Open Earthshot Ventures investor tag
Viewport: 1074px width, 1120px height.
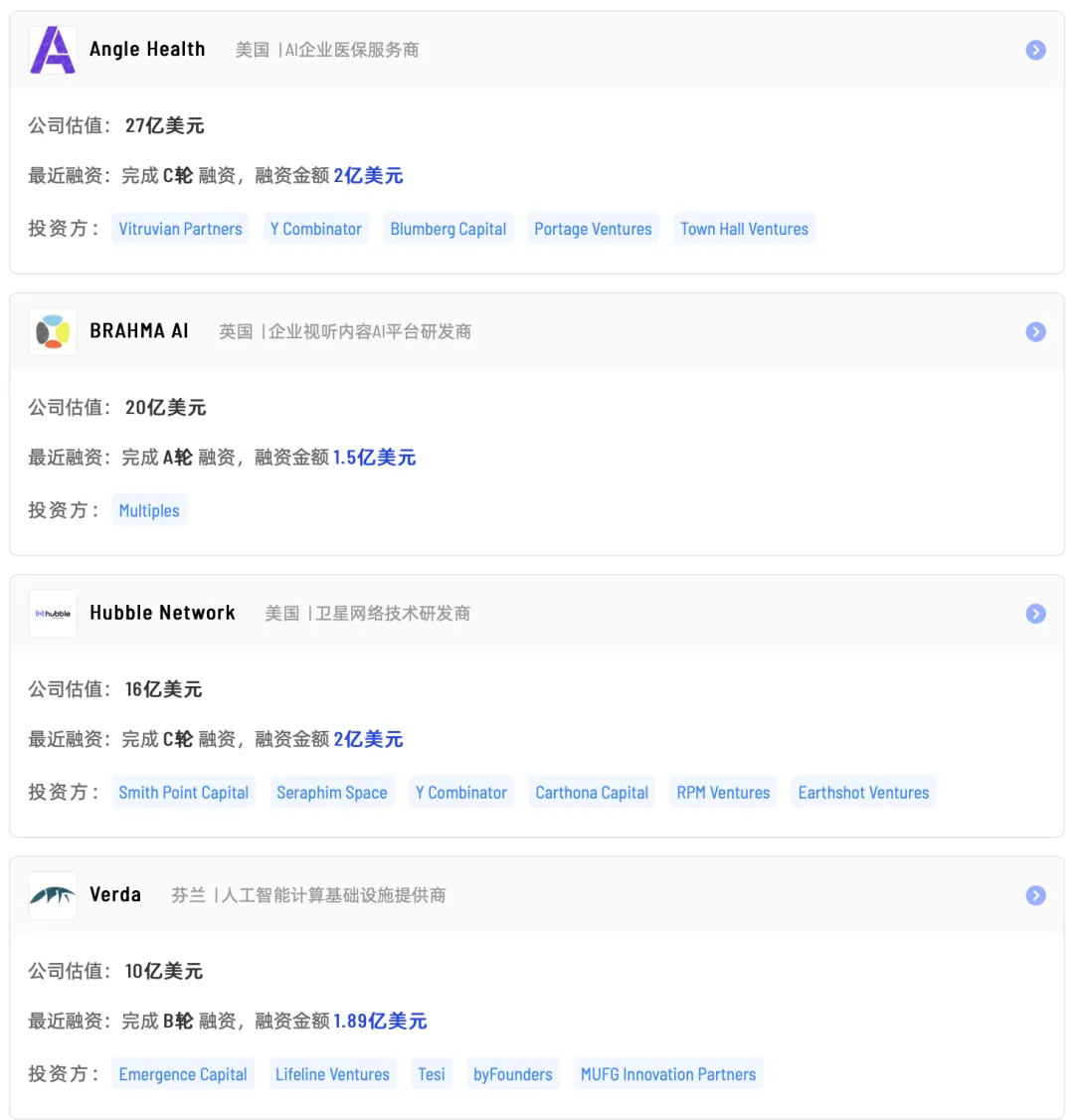[864, 792]
